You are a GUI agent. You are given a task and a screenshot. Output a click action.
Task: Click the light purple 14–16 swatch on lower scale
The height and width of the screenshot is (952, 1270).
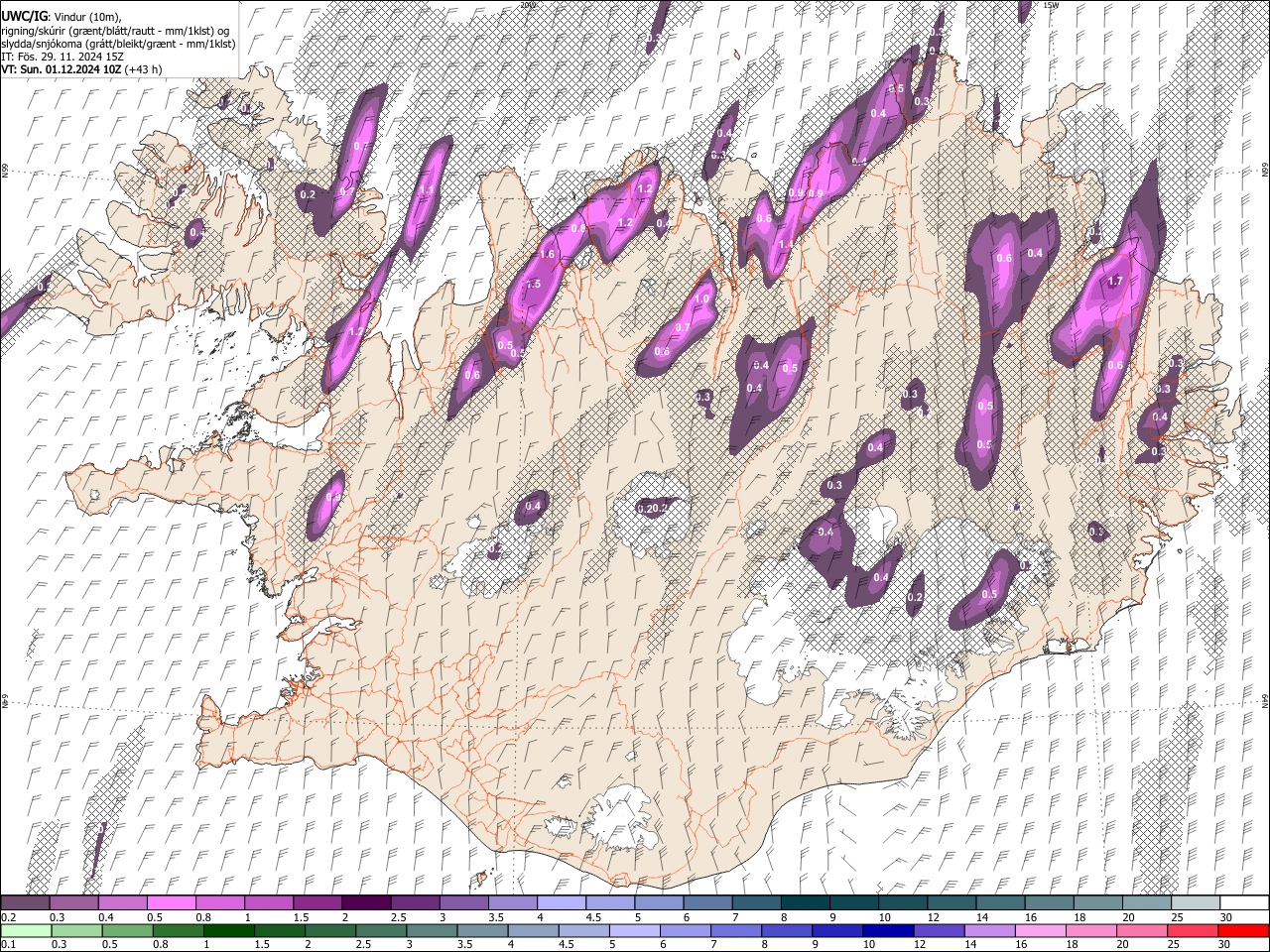point(990,930)
